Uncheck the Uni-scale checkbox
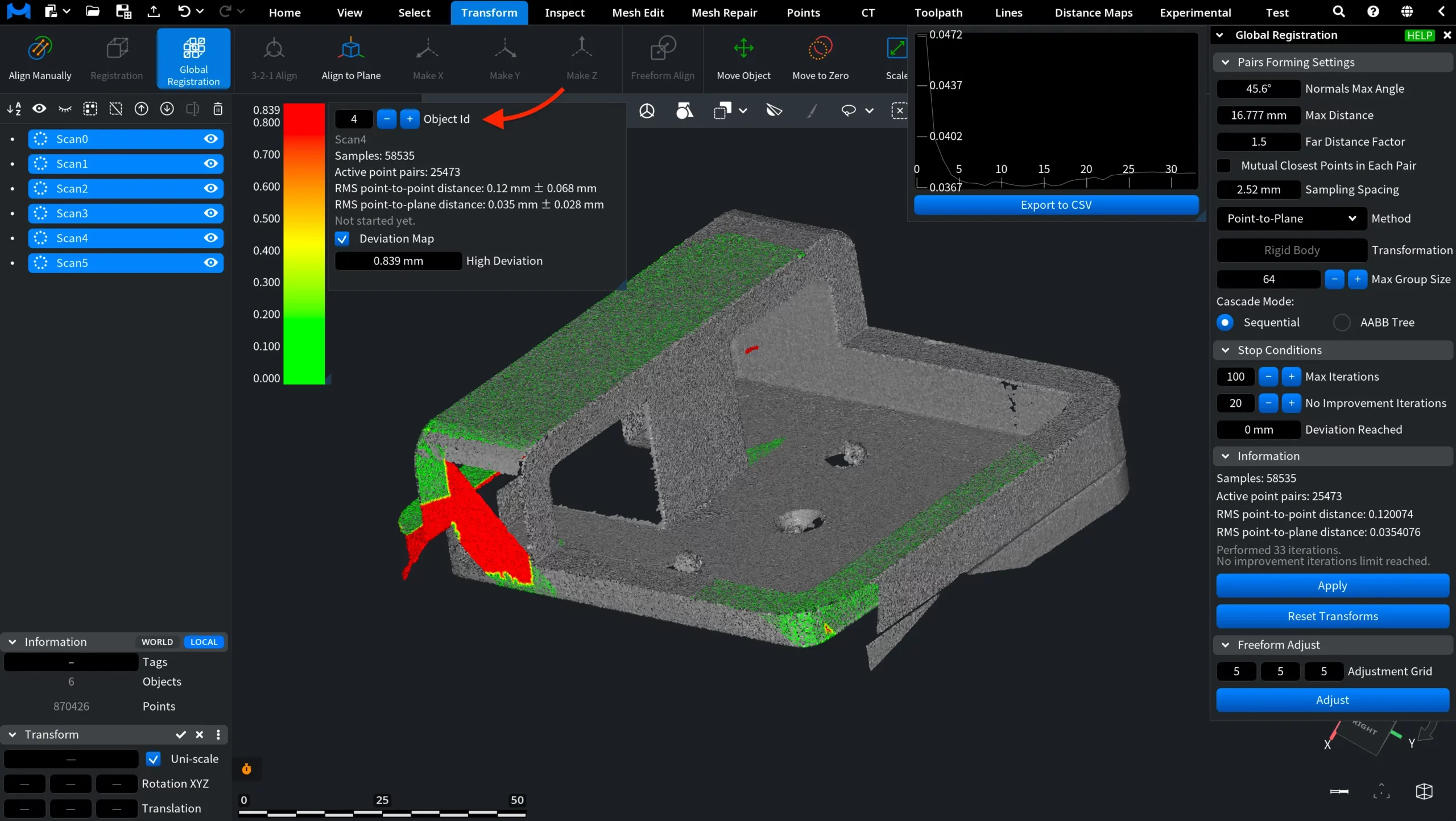The image size is (1456, 821). 153,759
